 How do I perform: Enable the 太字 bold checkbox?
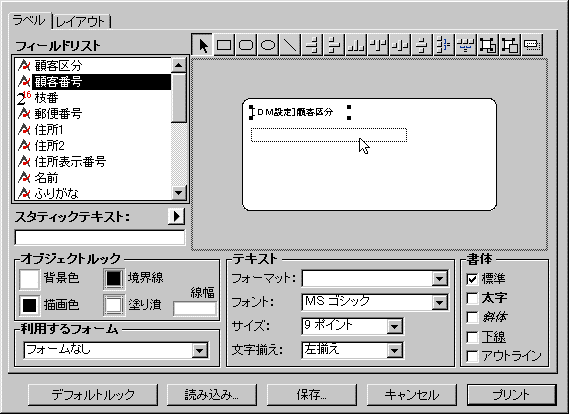coord(472,298)
